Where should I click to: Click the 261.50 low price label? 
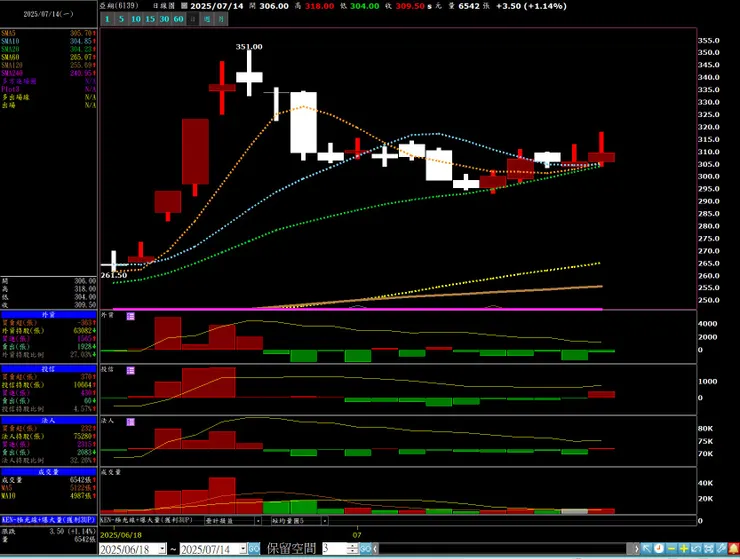(x=114, y=275)
